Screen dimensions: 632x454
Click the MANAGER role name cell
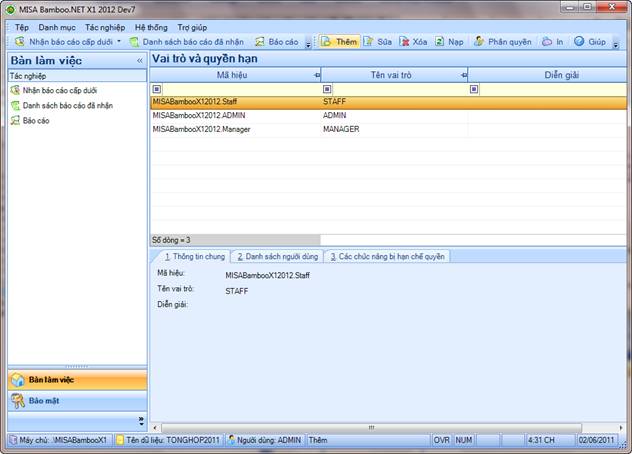click(394, 129)
